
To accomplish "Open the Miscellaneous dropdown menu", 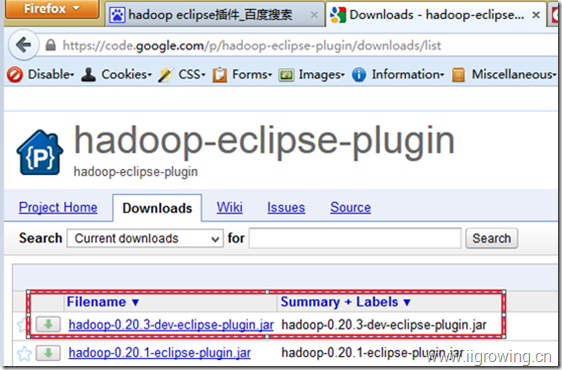I will [514, 74].
